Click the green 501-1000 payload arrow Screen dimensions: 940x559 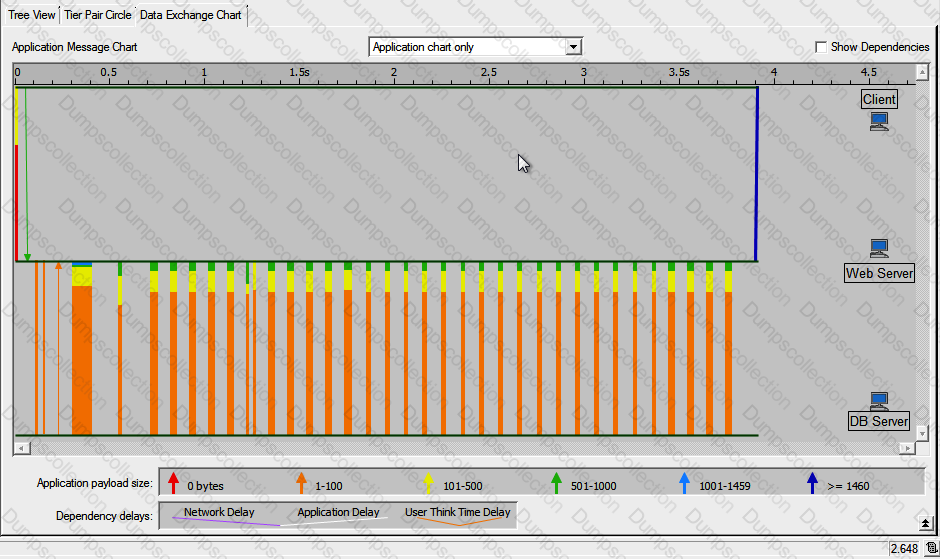556,483
